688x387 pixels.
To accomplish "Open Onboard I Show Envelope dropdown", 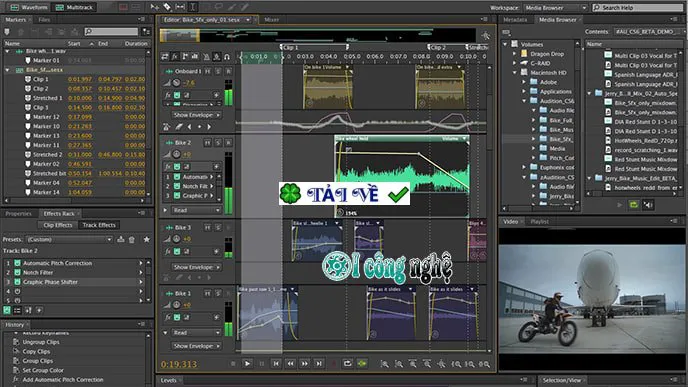I will (196, 115).
